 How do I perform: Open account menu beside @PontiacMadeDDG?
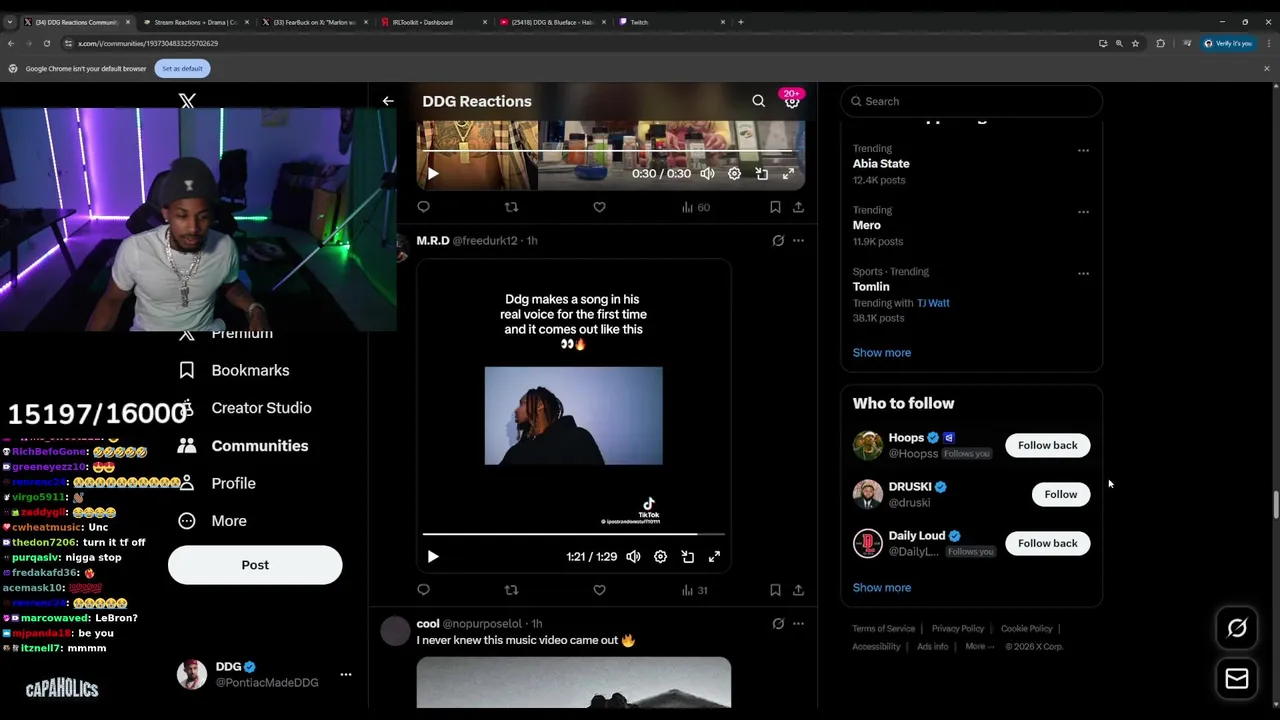coord(345,674)
